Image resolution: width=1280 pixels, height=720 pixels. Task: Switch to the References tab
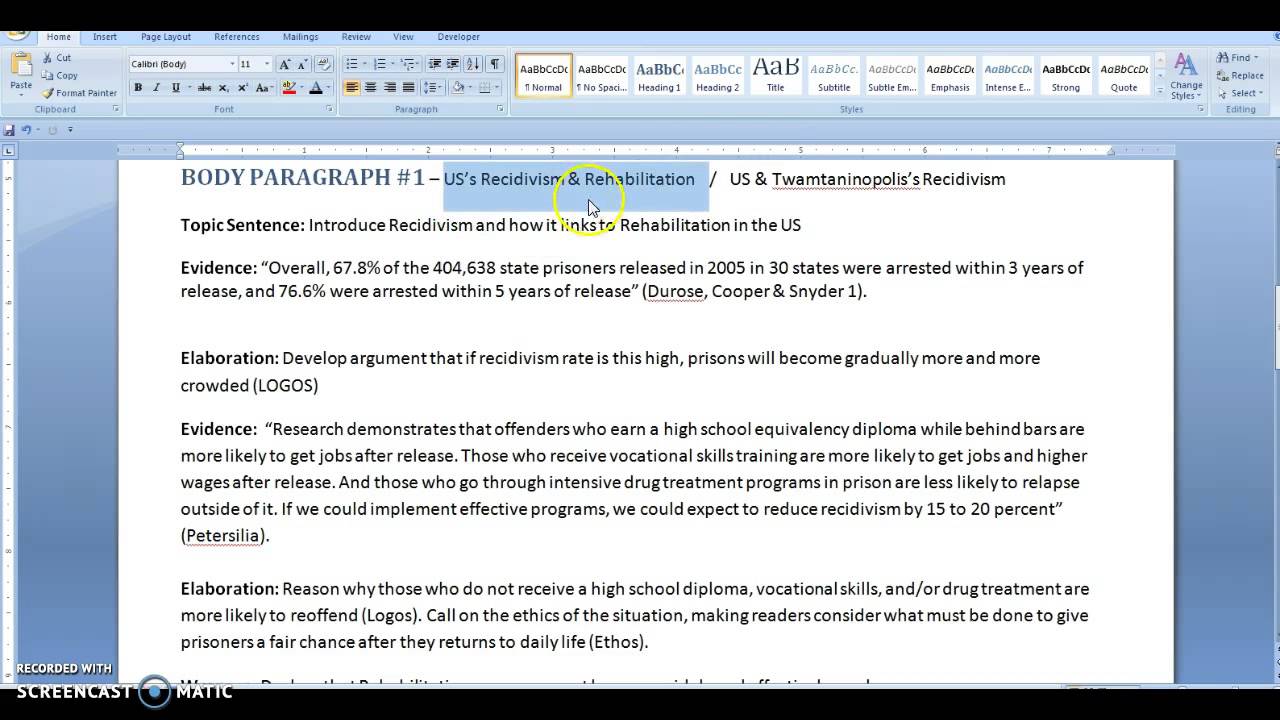pos(237,37)
